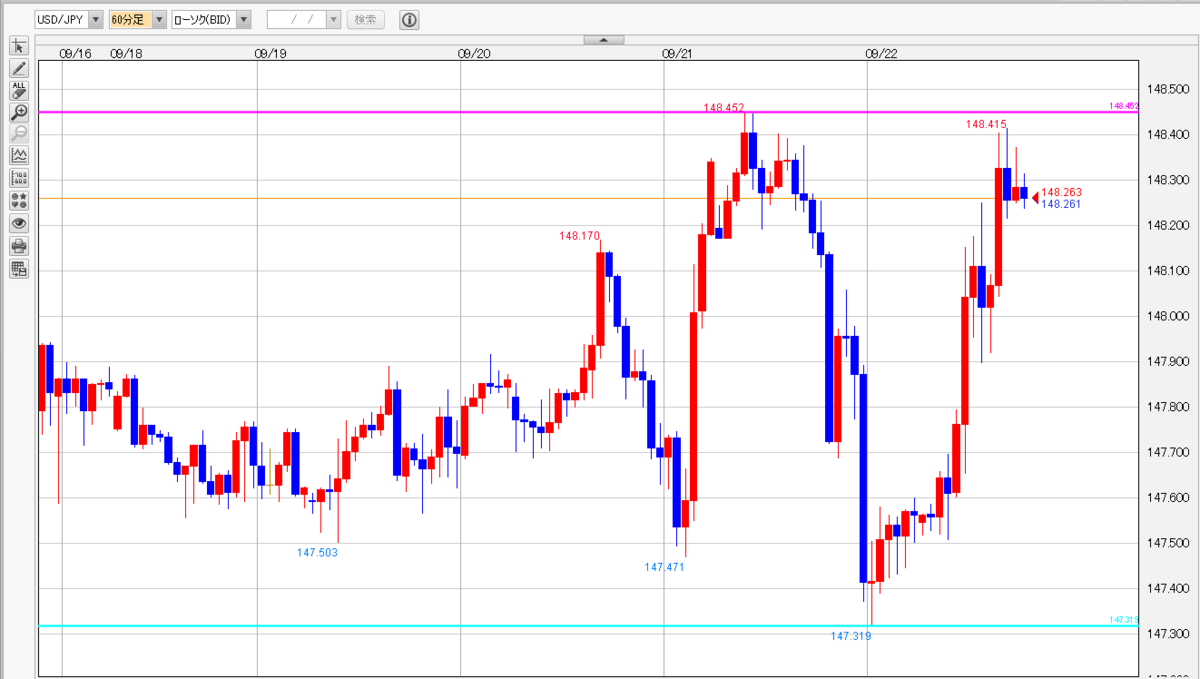Collapse the top panel with arrow handle

(603, 40)
